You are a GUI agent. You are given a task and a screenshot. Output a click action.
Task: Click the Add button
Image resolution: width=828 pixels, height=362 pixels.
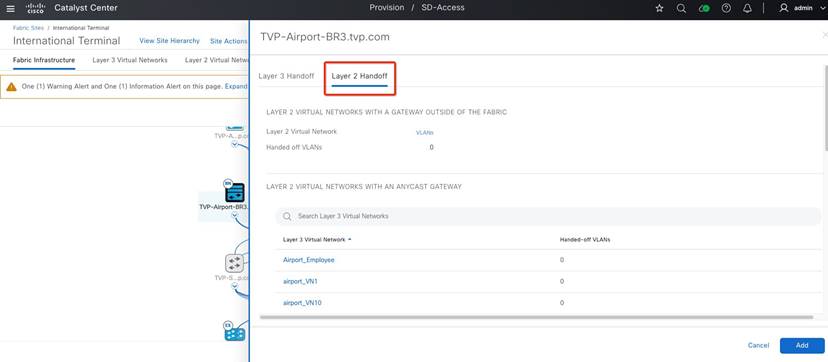pyautogui.click(x=802, y=345)
